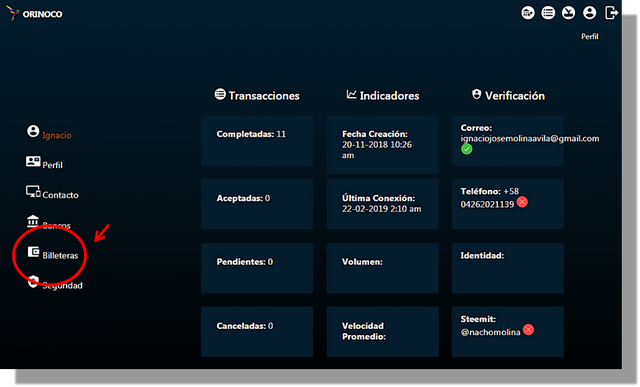Select the Ignacio user name in sidebar

click(x=57, y=135)
